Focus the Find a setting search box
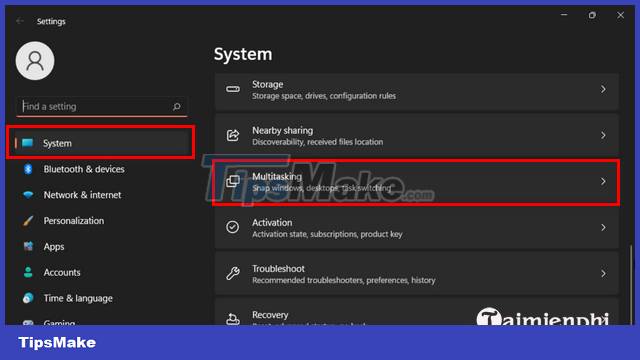The width and height of the screenshot is (640, 360). click(102, 107)
